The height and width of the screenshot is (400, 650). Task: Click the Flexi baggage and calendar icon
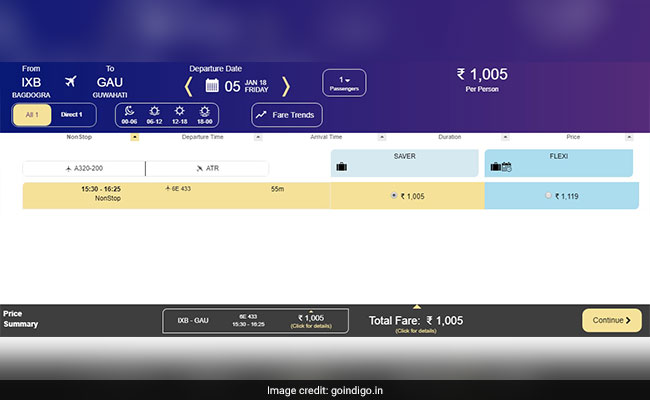(501, 167)
